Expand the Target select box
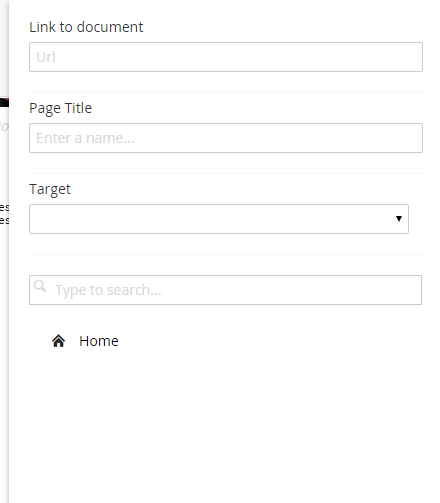This screenshot has height=503, width=440. 219,219
